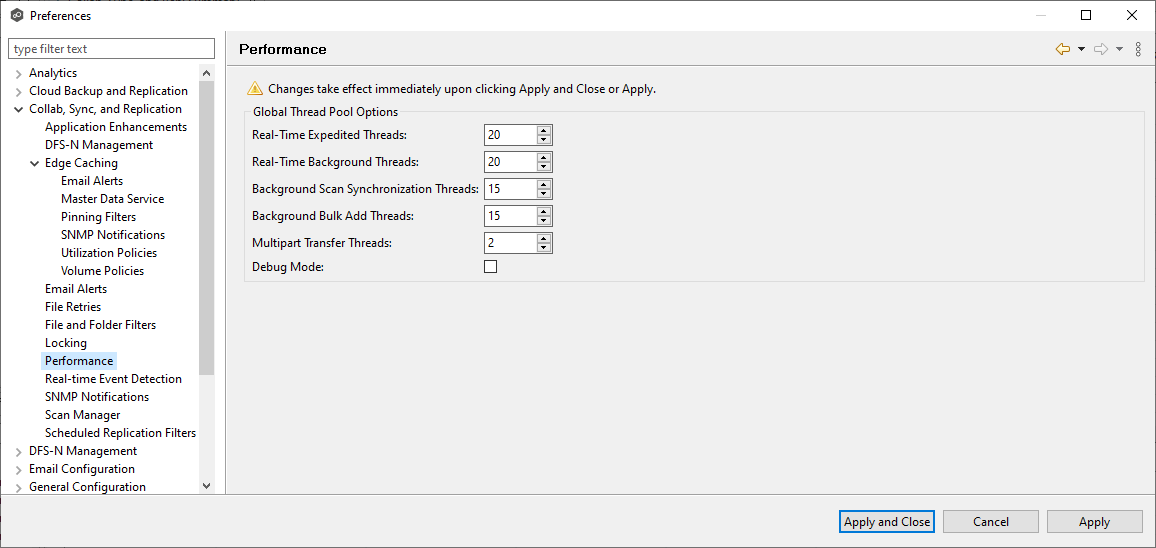Collapse the Edge Caching tree node
Image resolution: width=1156 pixels, height=548 pixels.
point(35,163)
